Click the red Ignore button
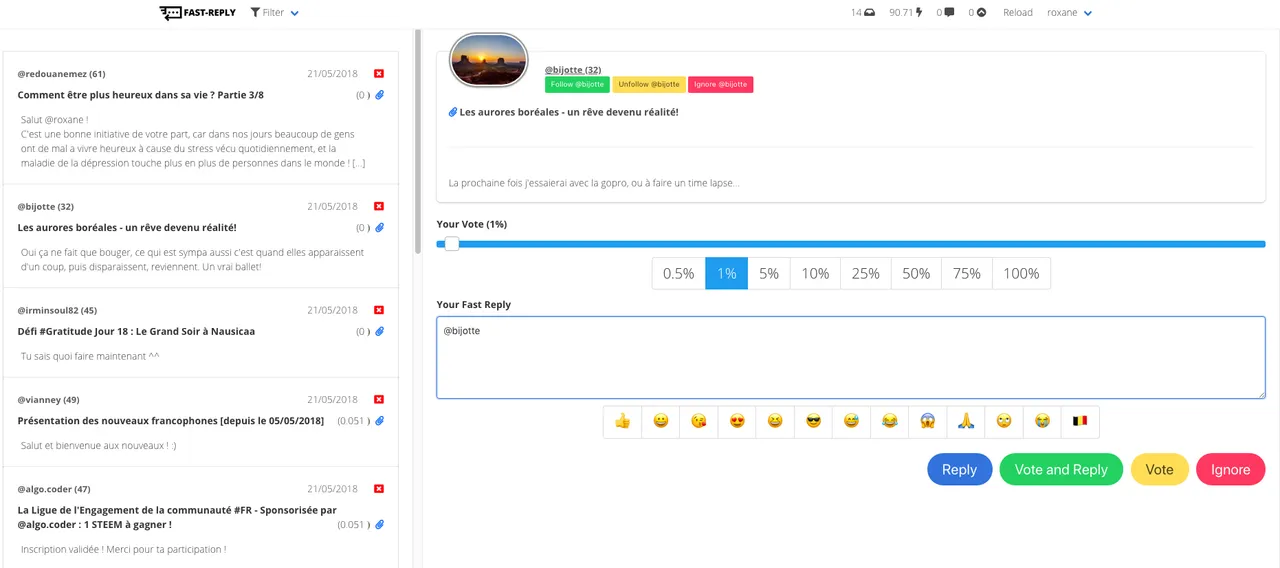The height and width of the screenshot is (568, 1280). click(1231, 470)
